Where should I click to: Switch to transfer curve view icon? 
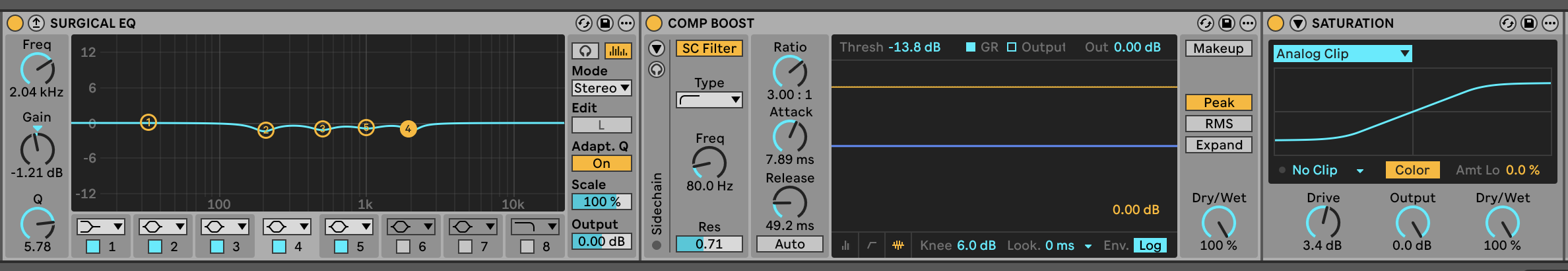[872, 245]
